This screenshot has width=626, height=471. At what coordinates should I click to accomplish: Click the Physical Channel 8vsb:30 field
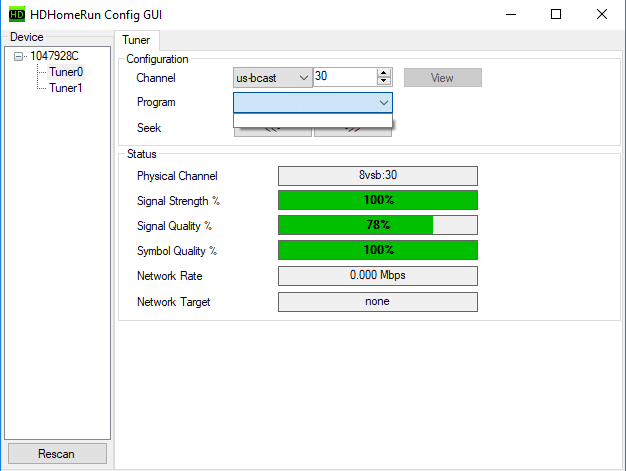coord(378,176)
